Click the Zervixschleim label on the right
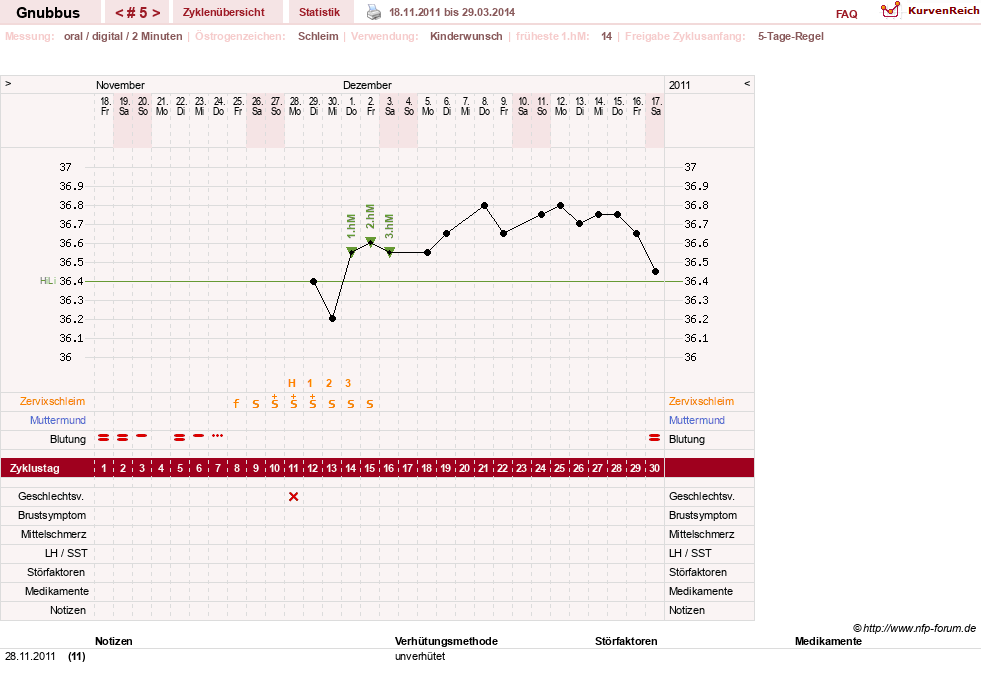981x680 pixels. point(701,402)
